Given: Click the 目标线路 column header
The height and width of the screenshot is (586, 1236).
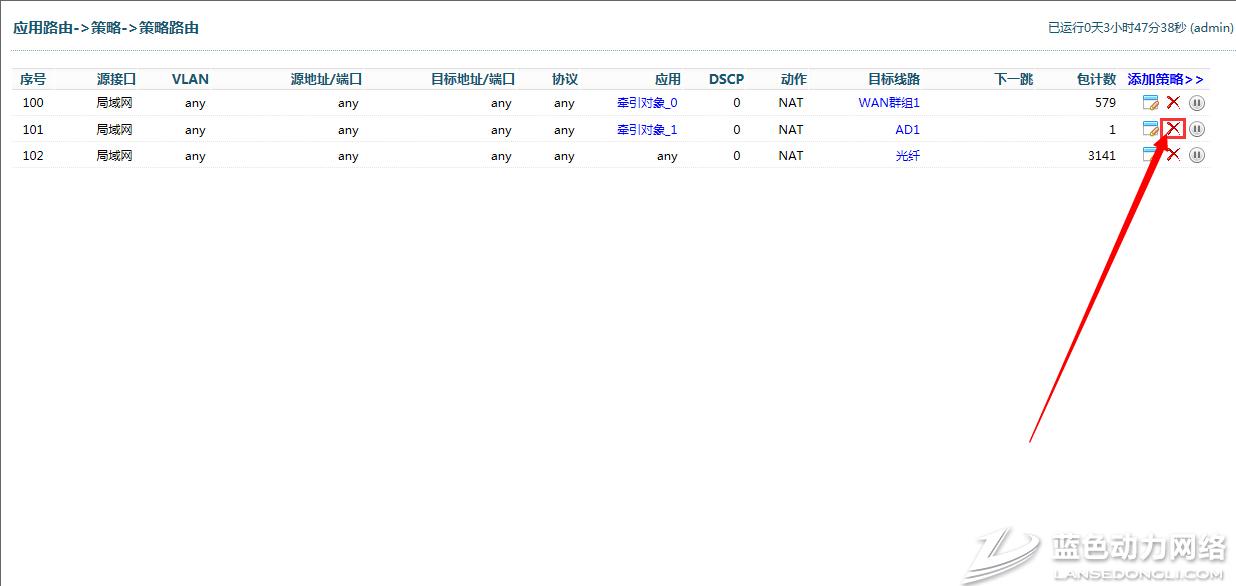Looking at the screenshot, I should (894, 79).
